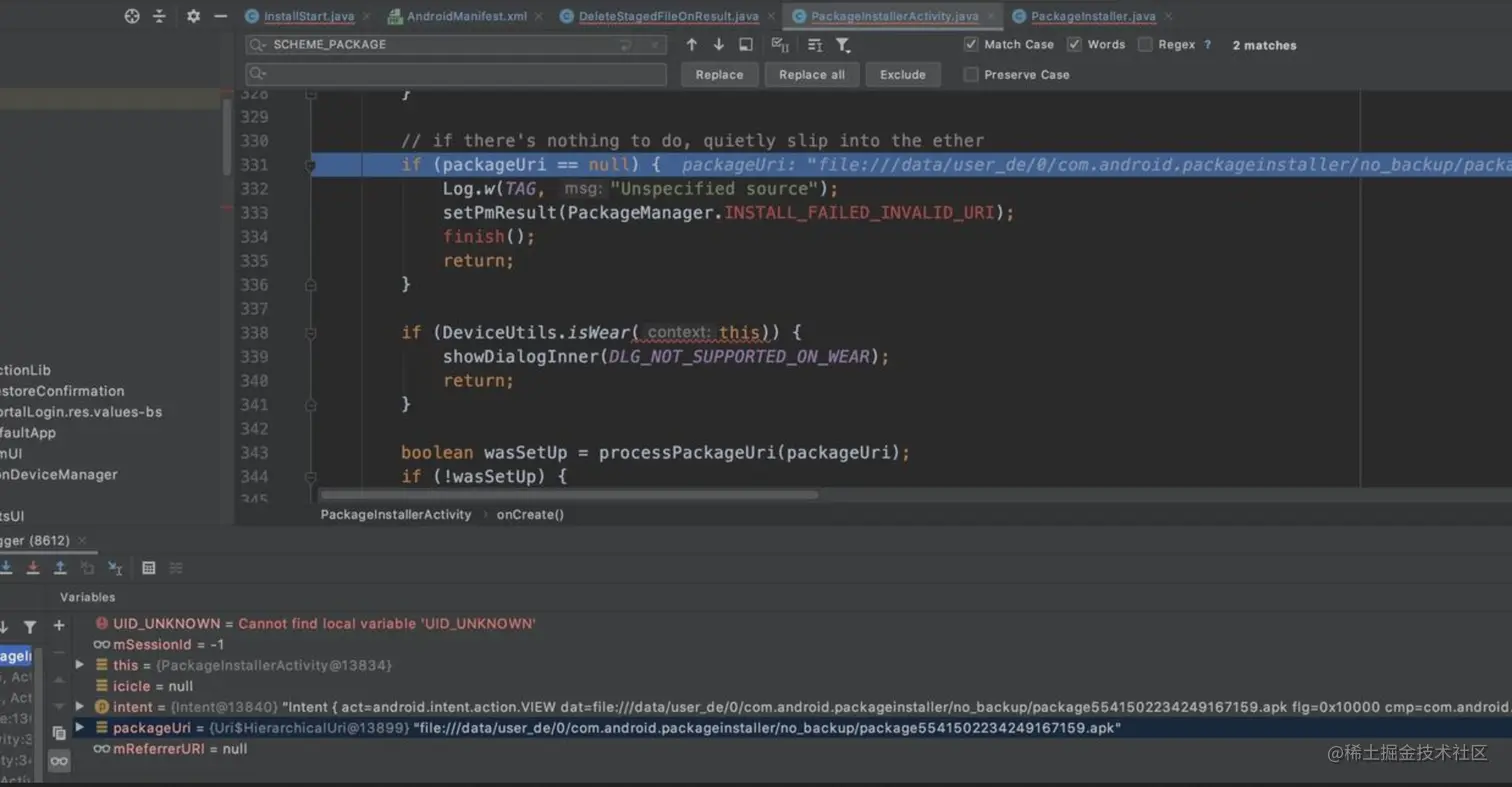Click the project panel vertical scrollbar
This screenshot has width=1512, height=787.
(x=227, y=135)
